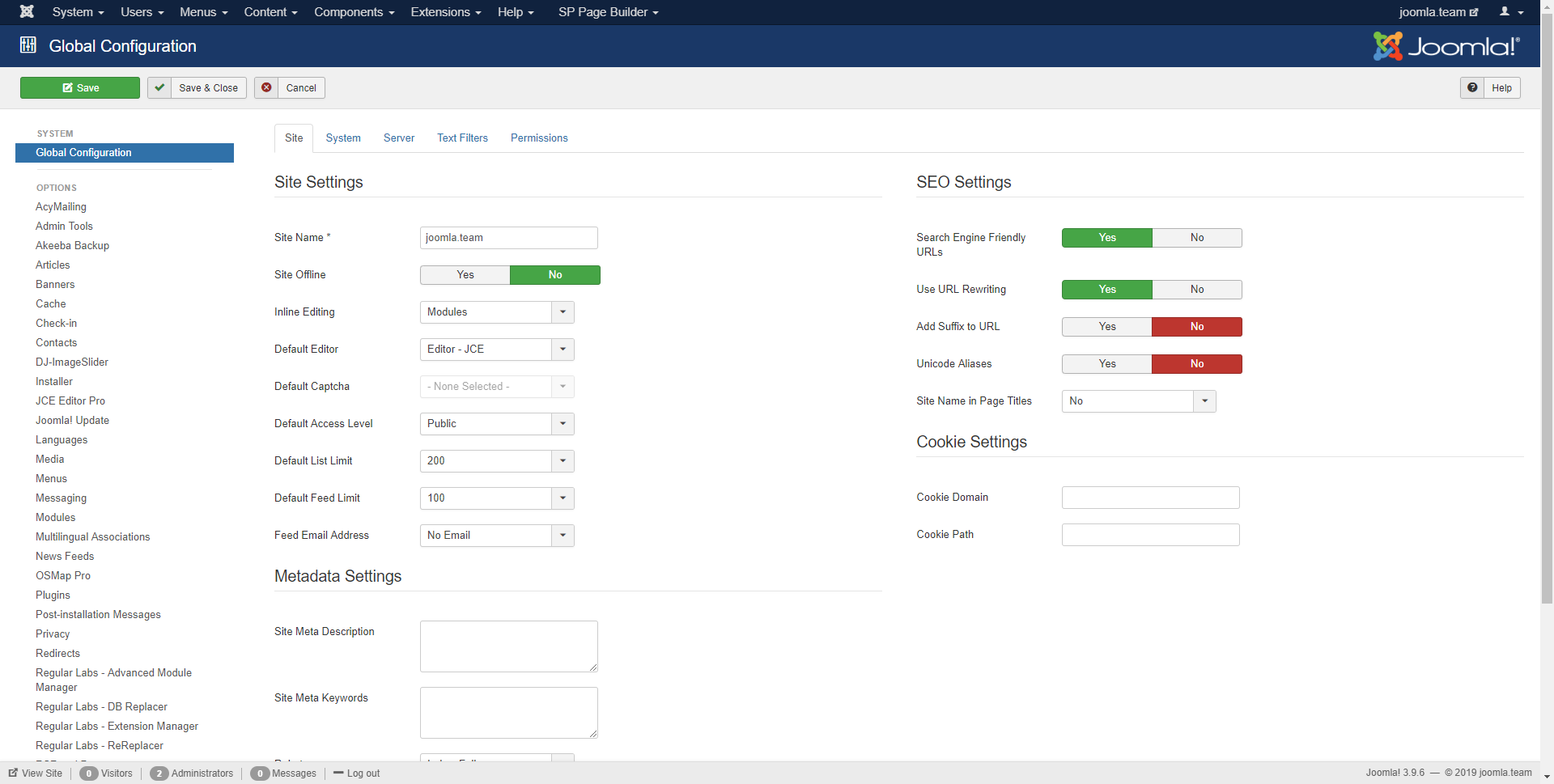Click the large Joomla! brand logo
Screen dimensions: 1554x784
point(1446,46)
